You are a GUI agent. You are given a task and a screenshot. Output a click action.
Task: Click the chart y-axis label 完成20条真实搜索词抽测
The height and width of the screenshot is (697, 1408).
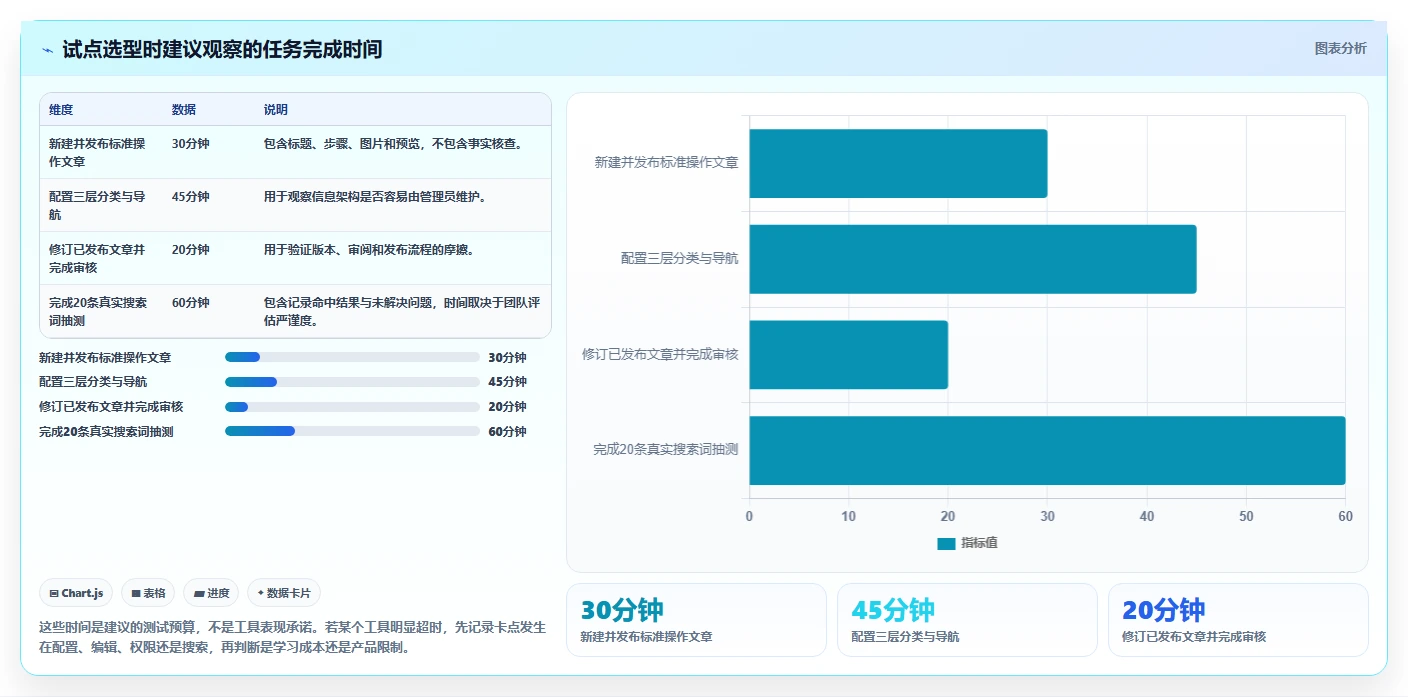(666, 450)
